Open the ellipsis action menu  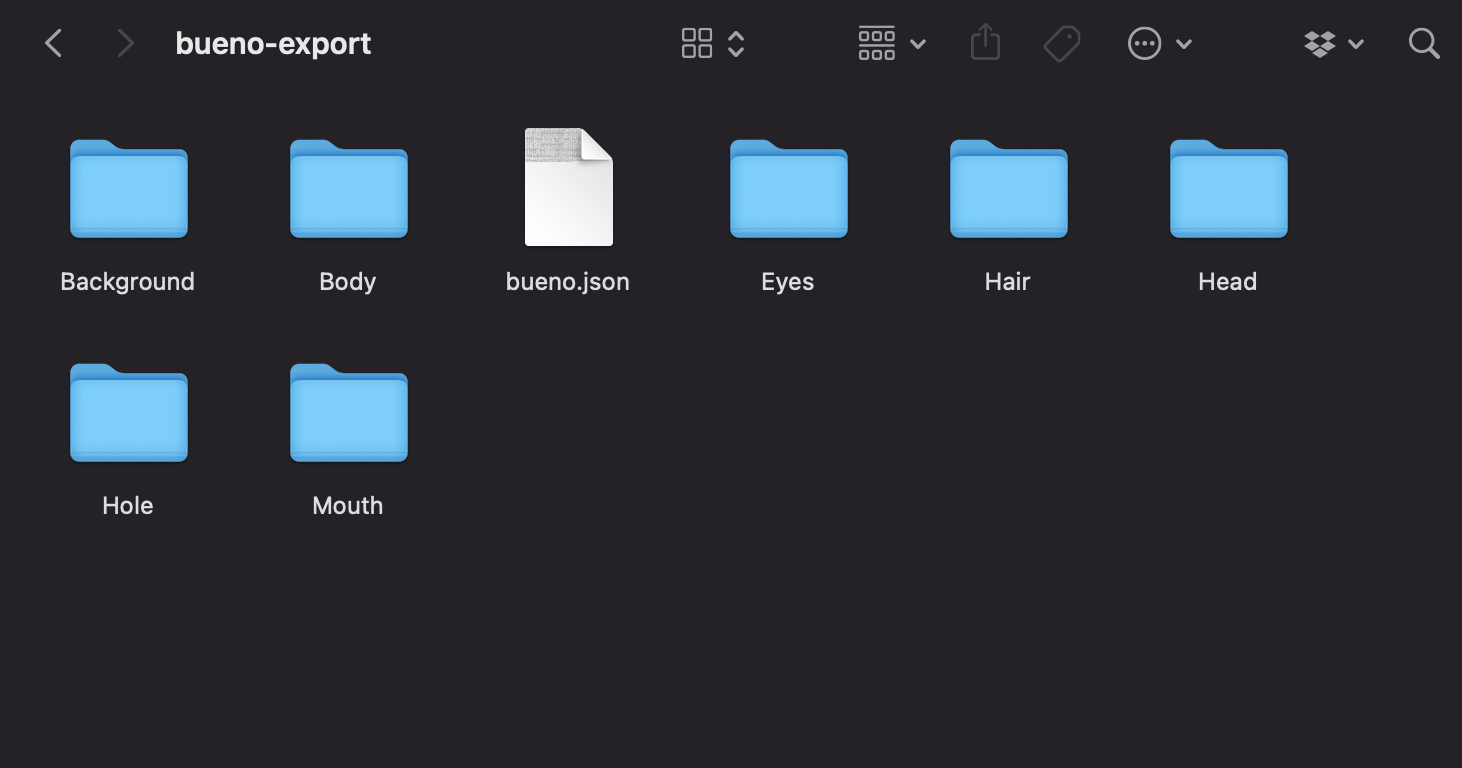coord(1158,43)
